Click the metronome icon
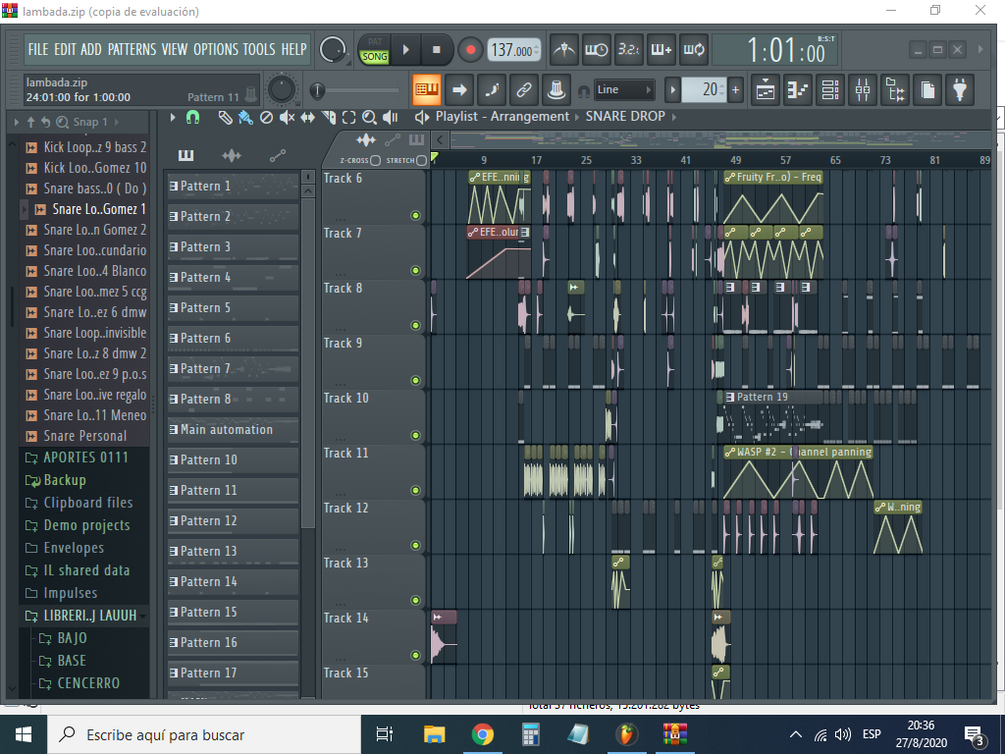Image resolution: width=1005 pixels, height=754 pixels. click(x=564, y=50)
